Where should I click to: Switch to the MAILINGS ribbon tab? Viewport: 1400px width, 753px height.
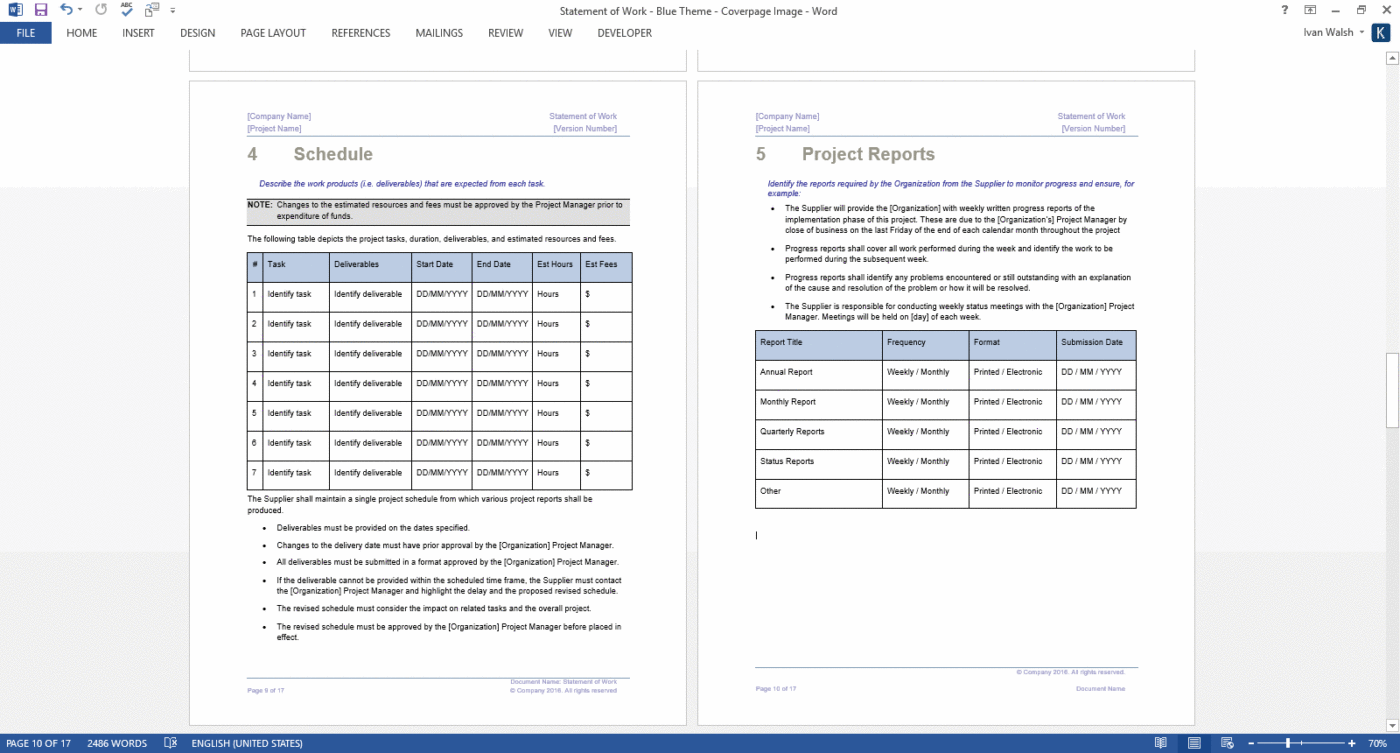[x=439, y=33]
